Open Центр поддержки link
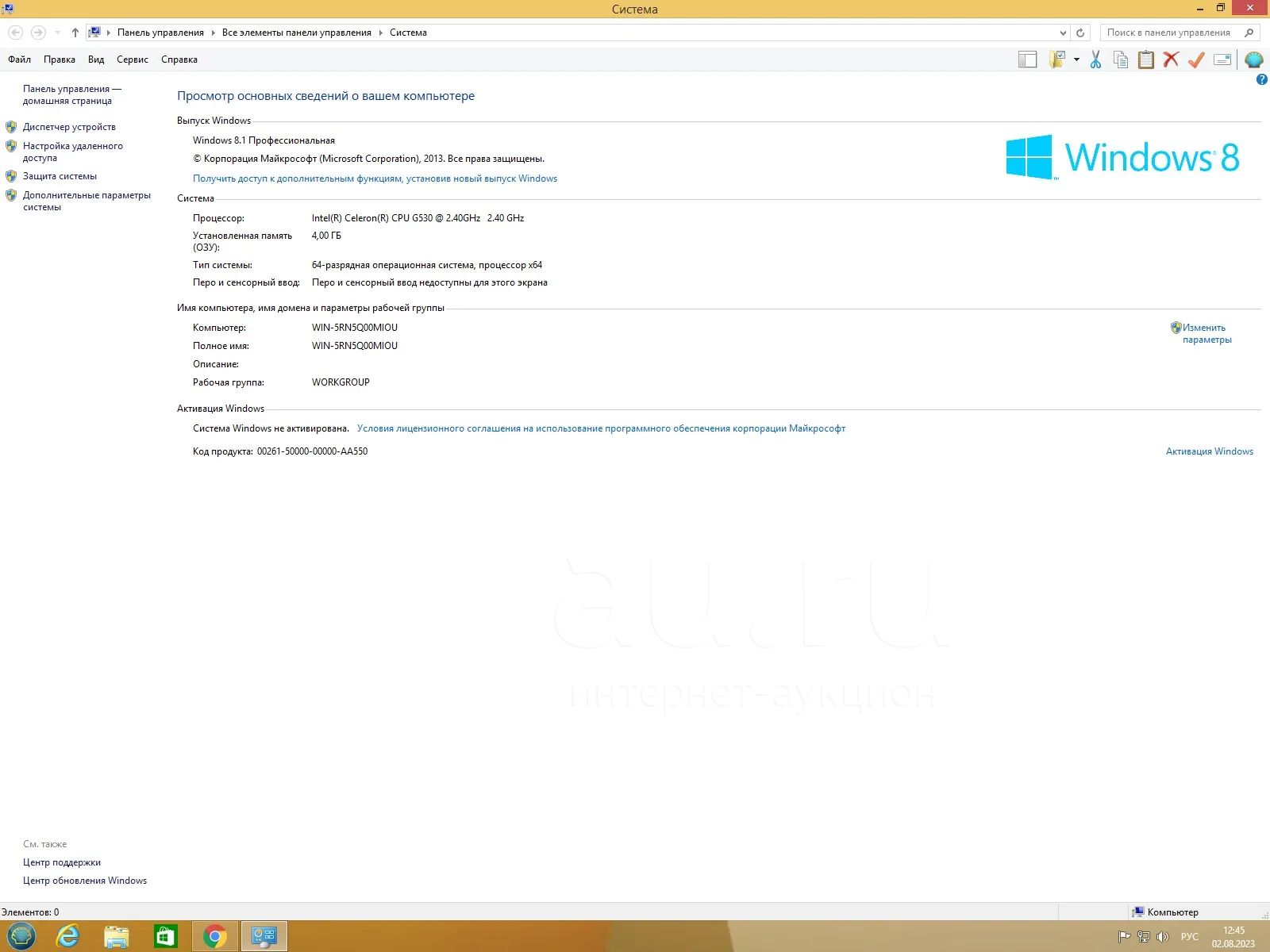This screenshot has width=1270, height=952. click(x=62, y=862)
